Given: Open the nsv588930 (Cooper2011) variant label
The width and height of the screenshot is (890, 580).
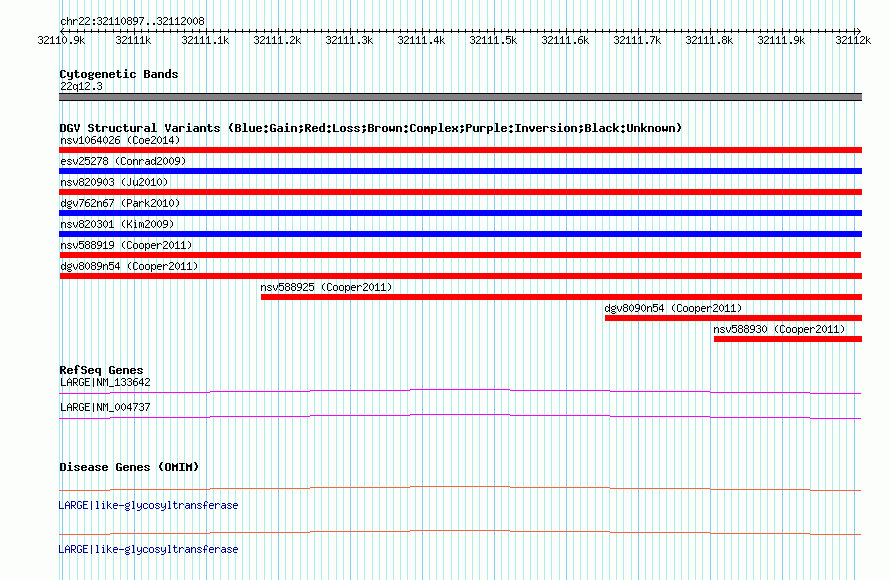Looking at the screenshot, I should [x=779, y=329].
